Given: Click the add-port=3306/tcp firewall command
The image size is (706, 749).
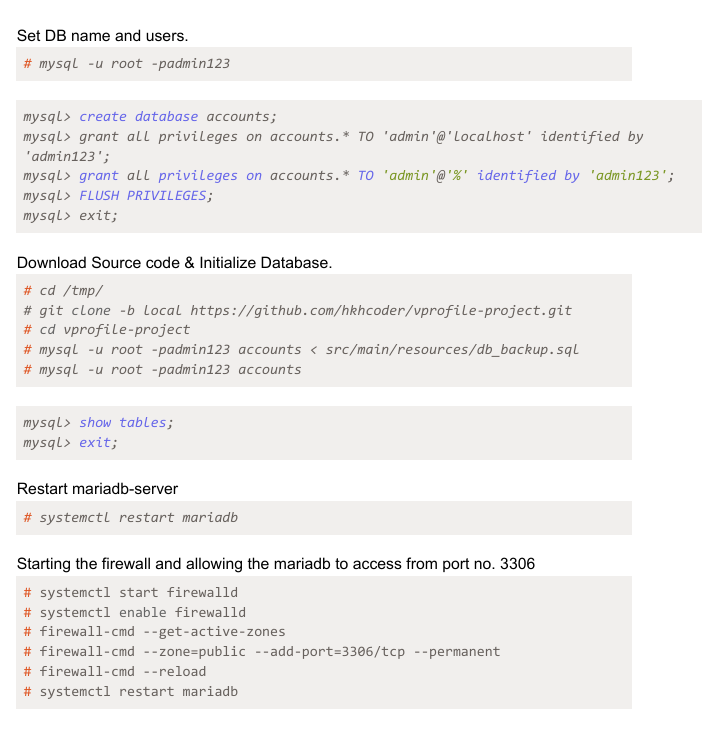Looking at the screenshot, I should (x=261, y=652).
